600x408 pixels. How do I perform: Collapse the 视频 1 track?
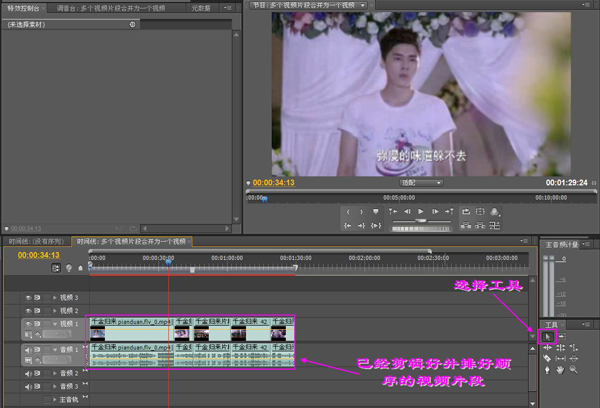[x=55, y=324]
